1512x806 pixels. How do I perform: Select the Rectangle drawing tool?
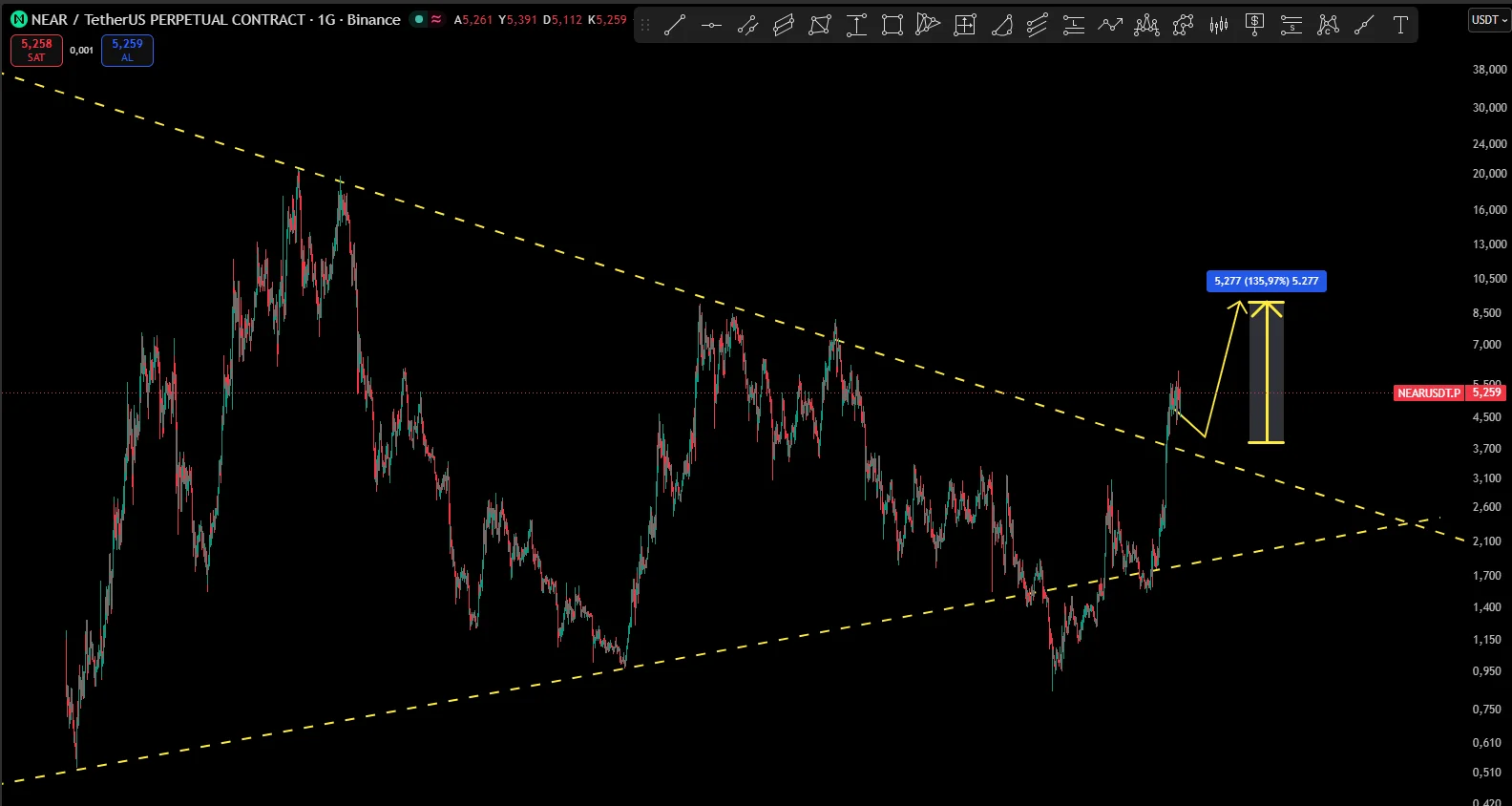(892, 26)
